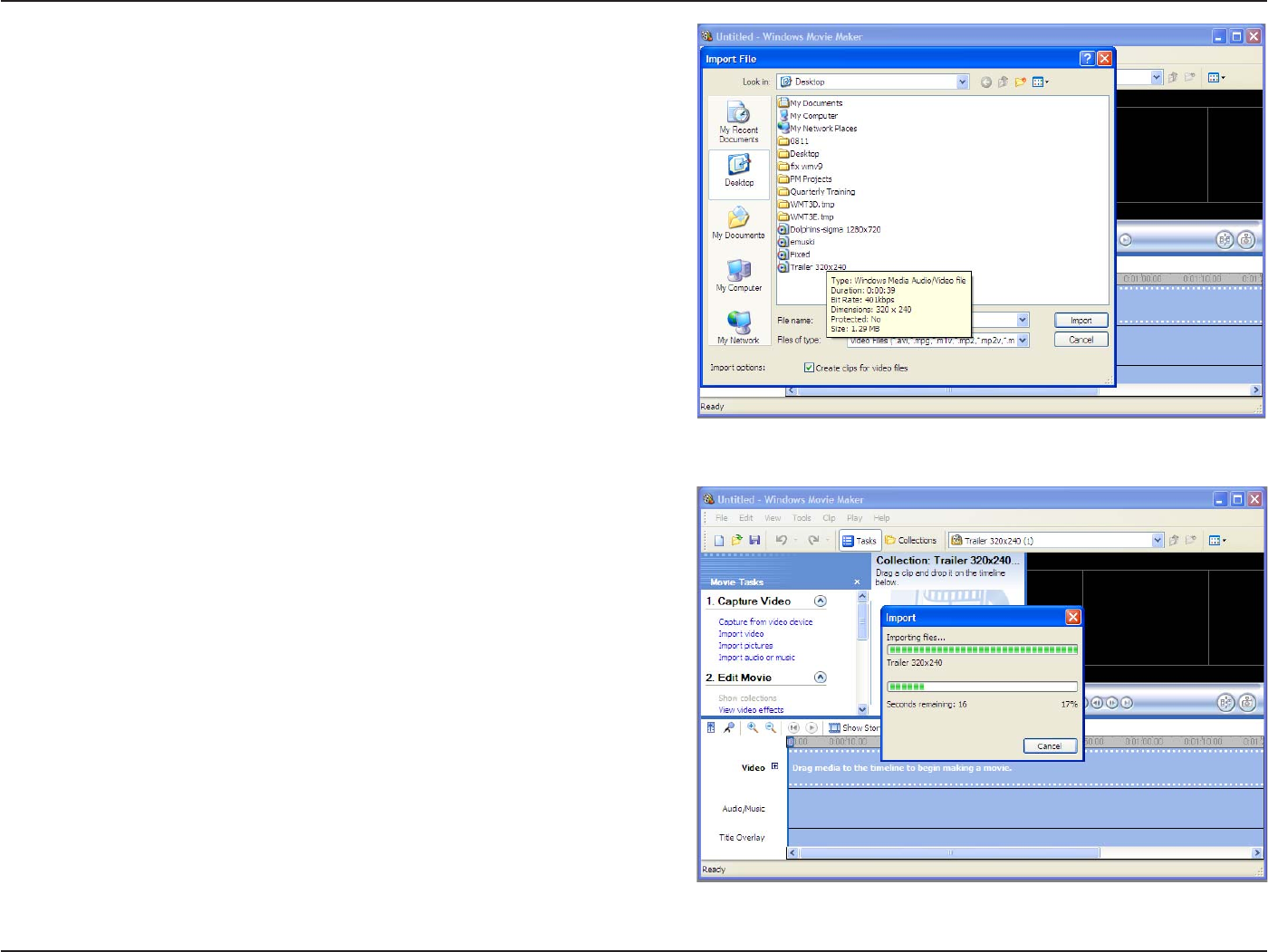Collapse the Edit Movie task section
The image size is (1268, 952).
point(820,678)
